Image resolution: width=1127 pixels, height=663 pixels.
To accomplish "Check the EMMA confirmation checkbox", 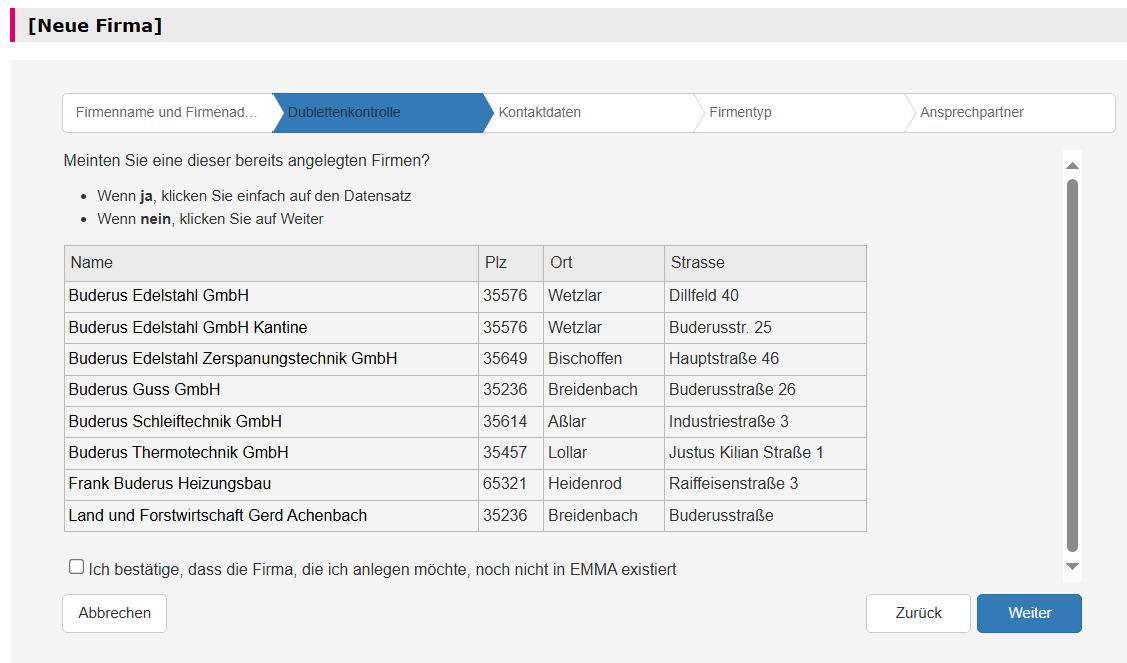I will point(76,567).
